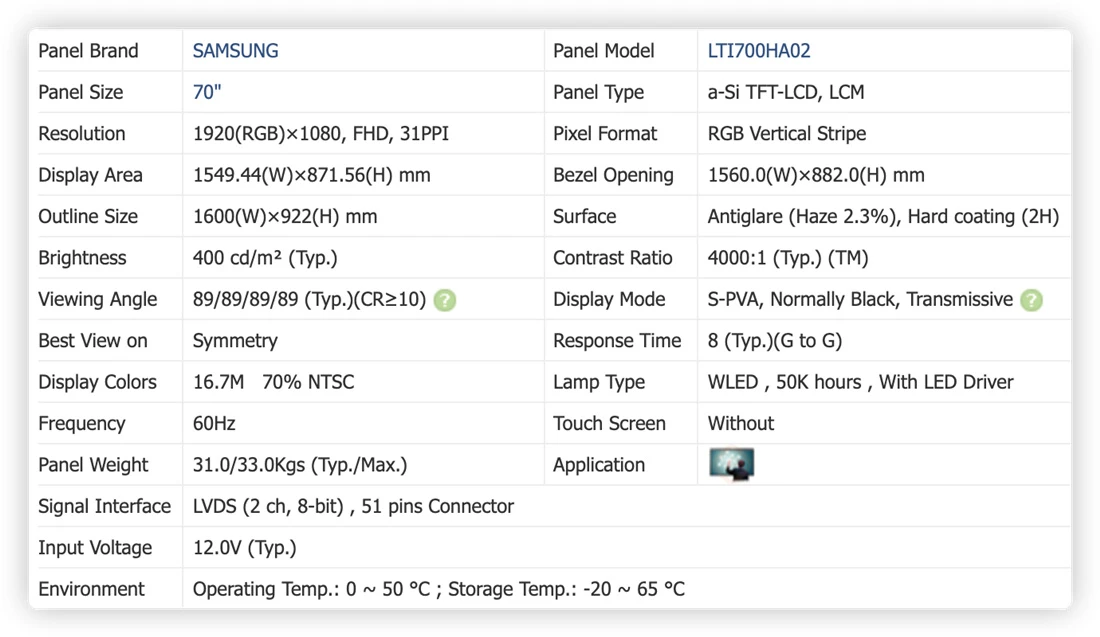Image resolution: width=1100 pixels, height=637 pixels.
Task: Click the "Panel Brand" label cell
Action: pyautogui.click(x=106, y=51)
